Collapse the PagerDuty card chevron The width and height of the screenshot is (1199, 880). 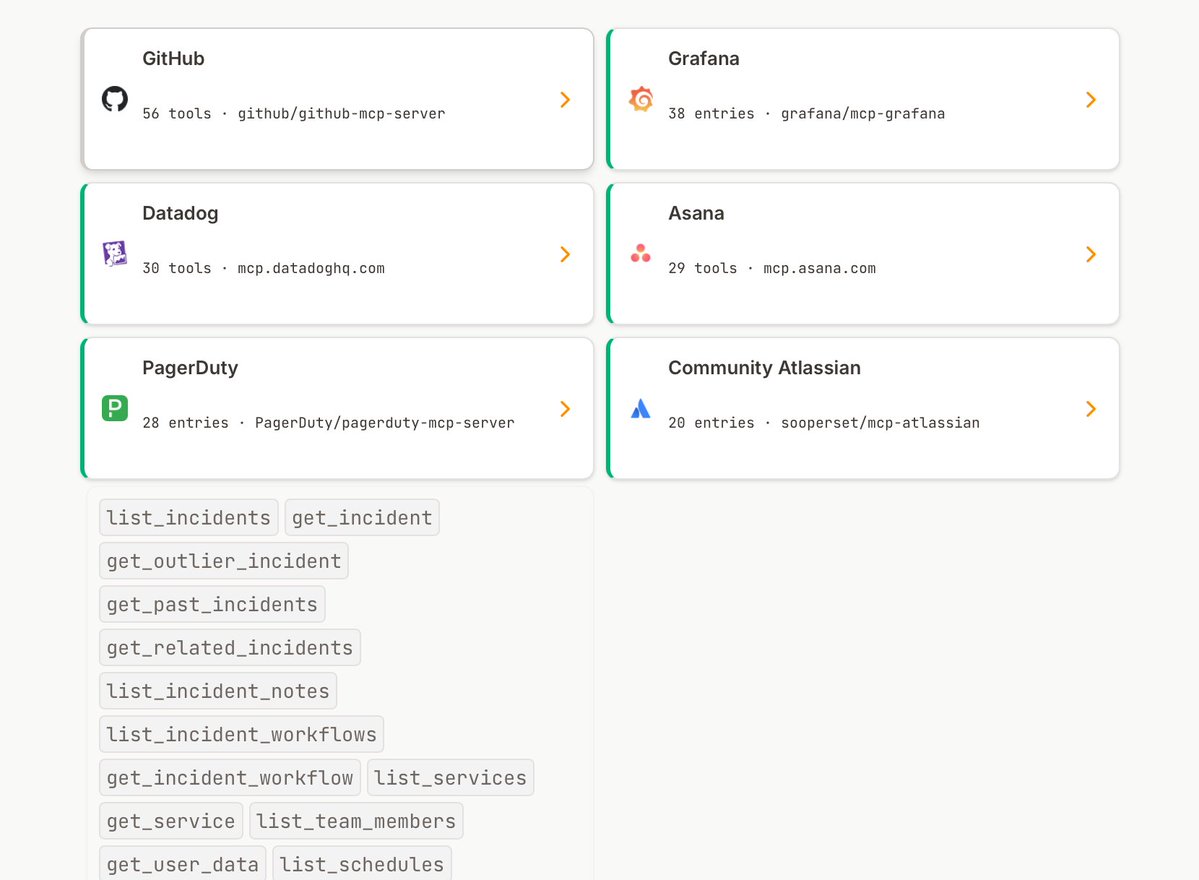pos(565,408)
